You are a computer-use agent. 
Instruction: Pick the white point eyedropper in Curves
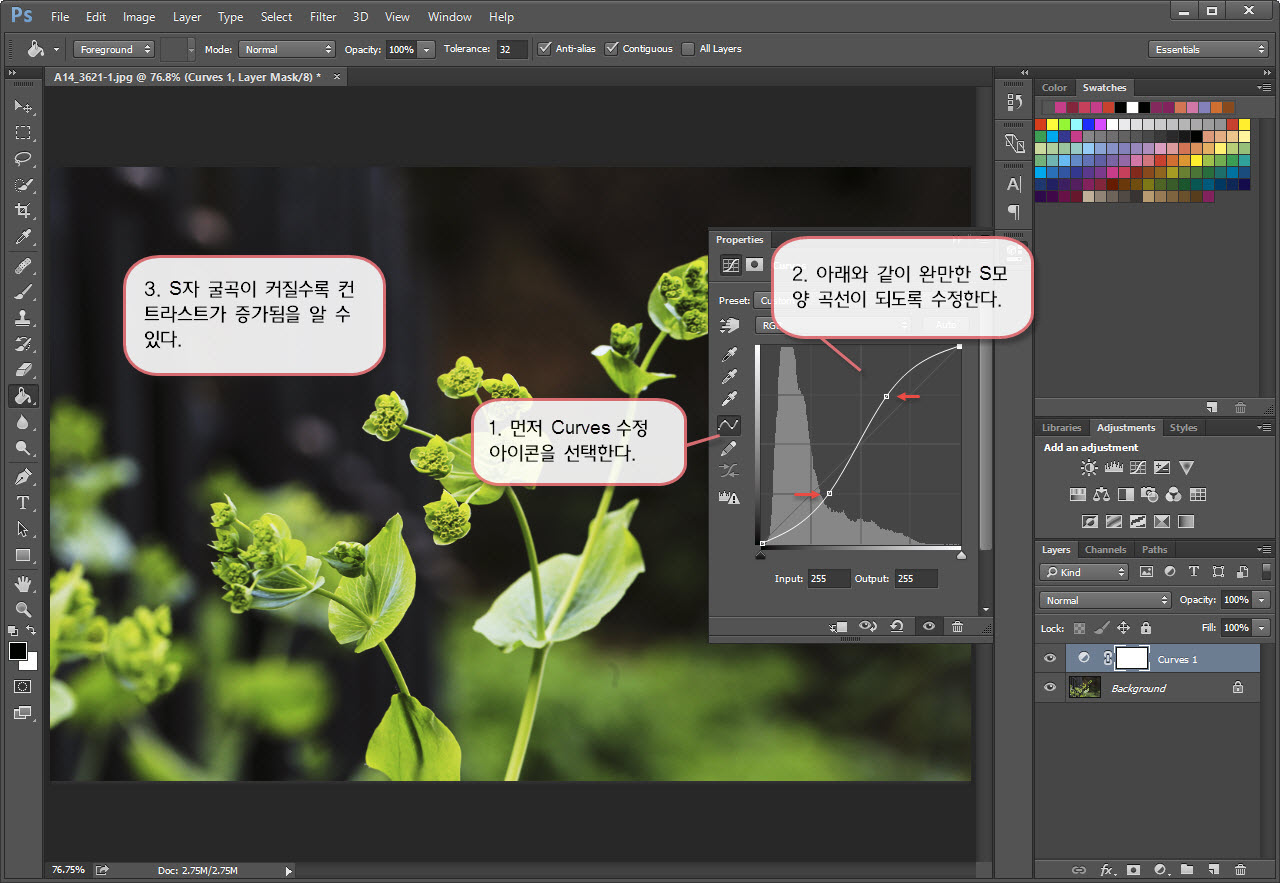[x=729, y=400]
